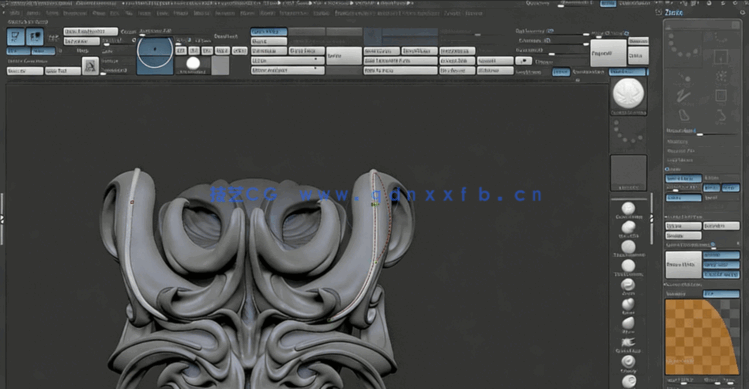
Task: Select the white sphere material preview beside the dial
Action: point(193,63)
